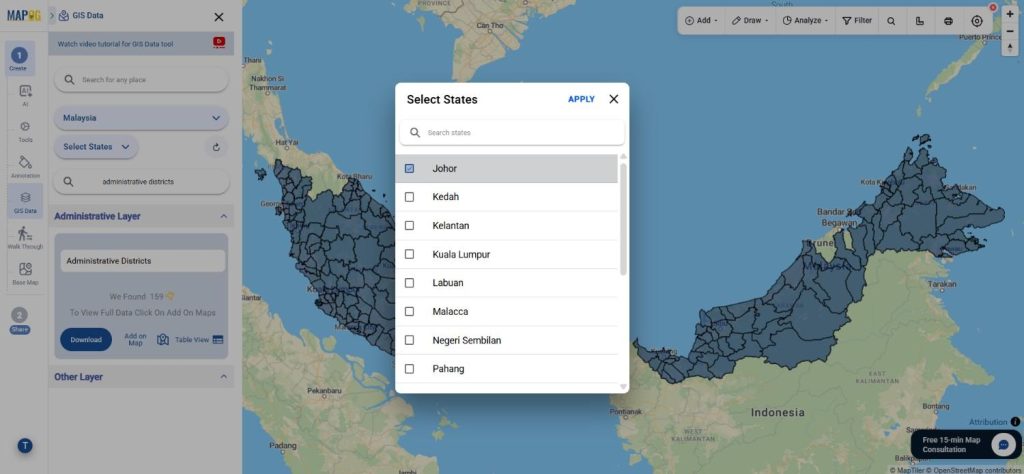Collapse the Administrative Layer section
Image resolution: width=1024 pixels, height=474 pixels.
click(x=223, y=216)
